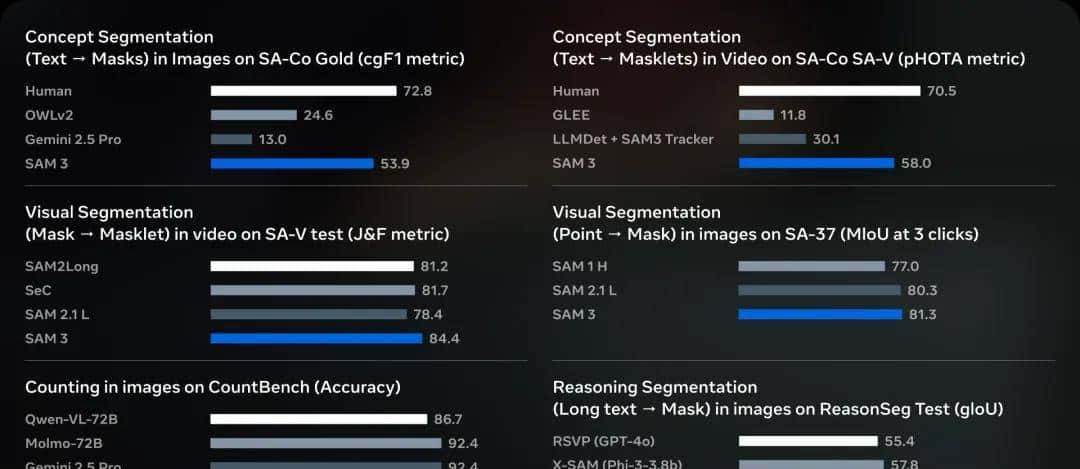The width and height of the screenshot is (1080, 469).
Task: Click the Molmo-72B bar scoring 92.4
Action: coord(325,443)
